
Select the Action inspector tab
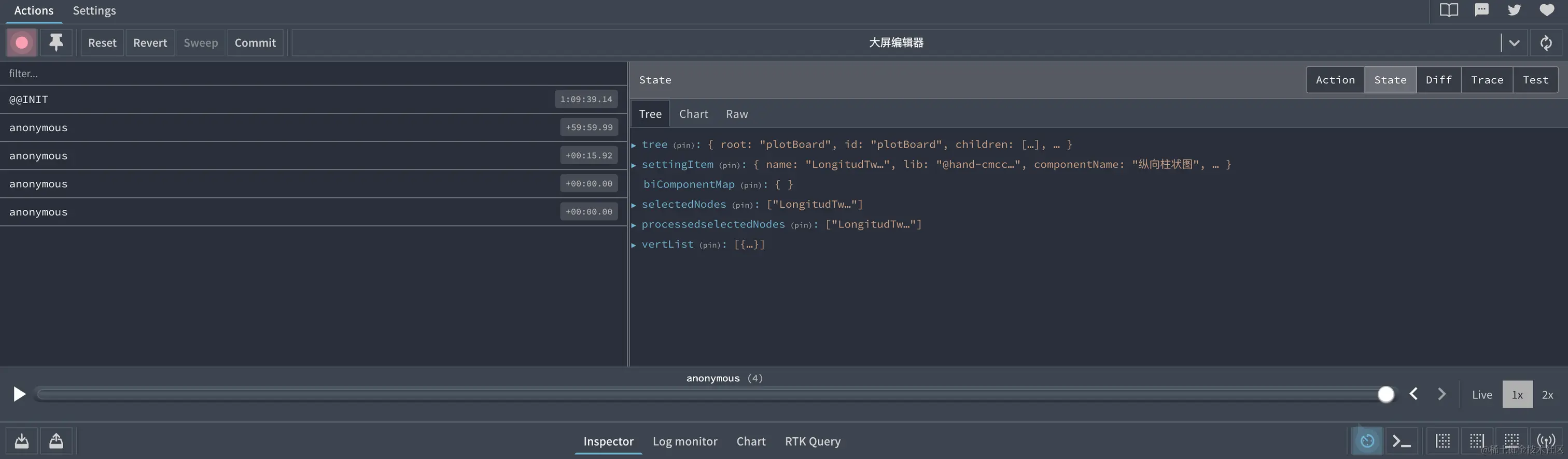[x=1336, y=80]
